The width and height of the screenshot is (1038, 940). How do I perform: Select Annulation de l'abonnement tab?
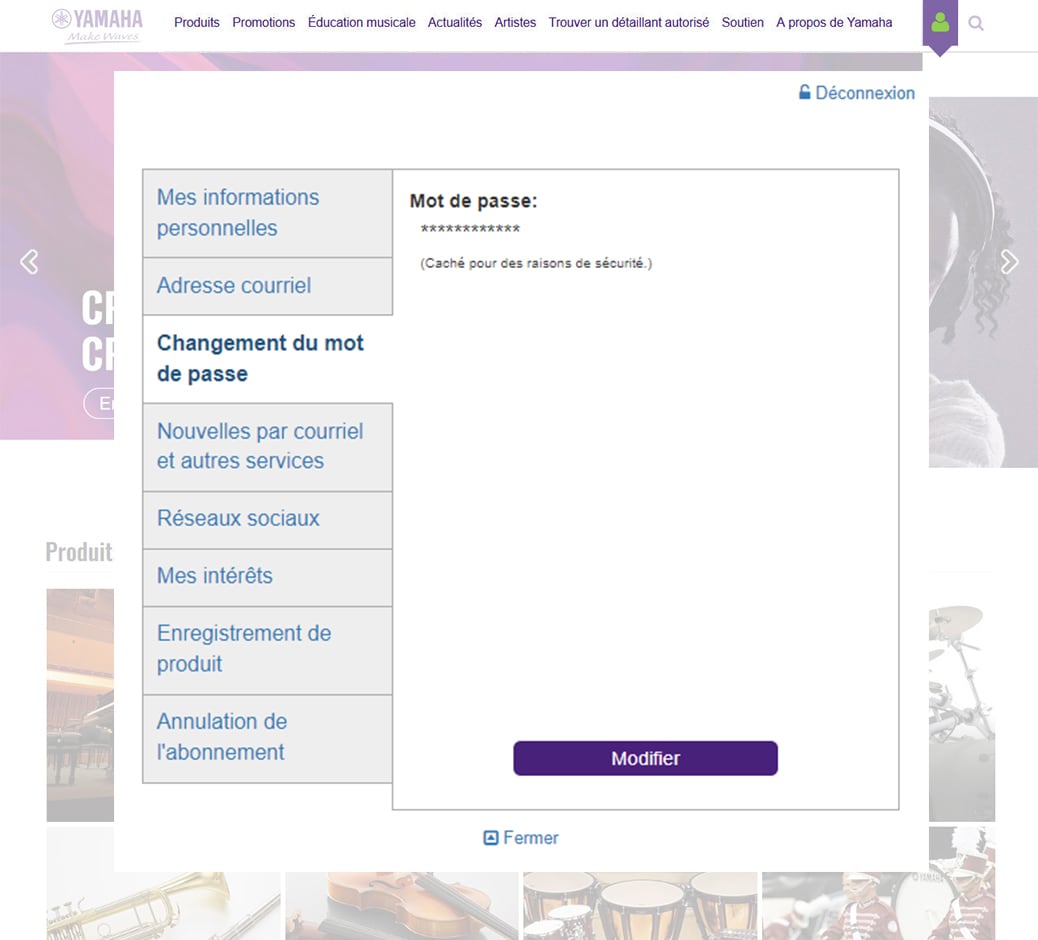coord(267,738)
